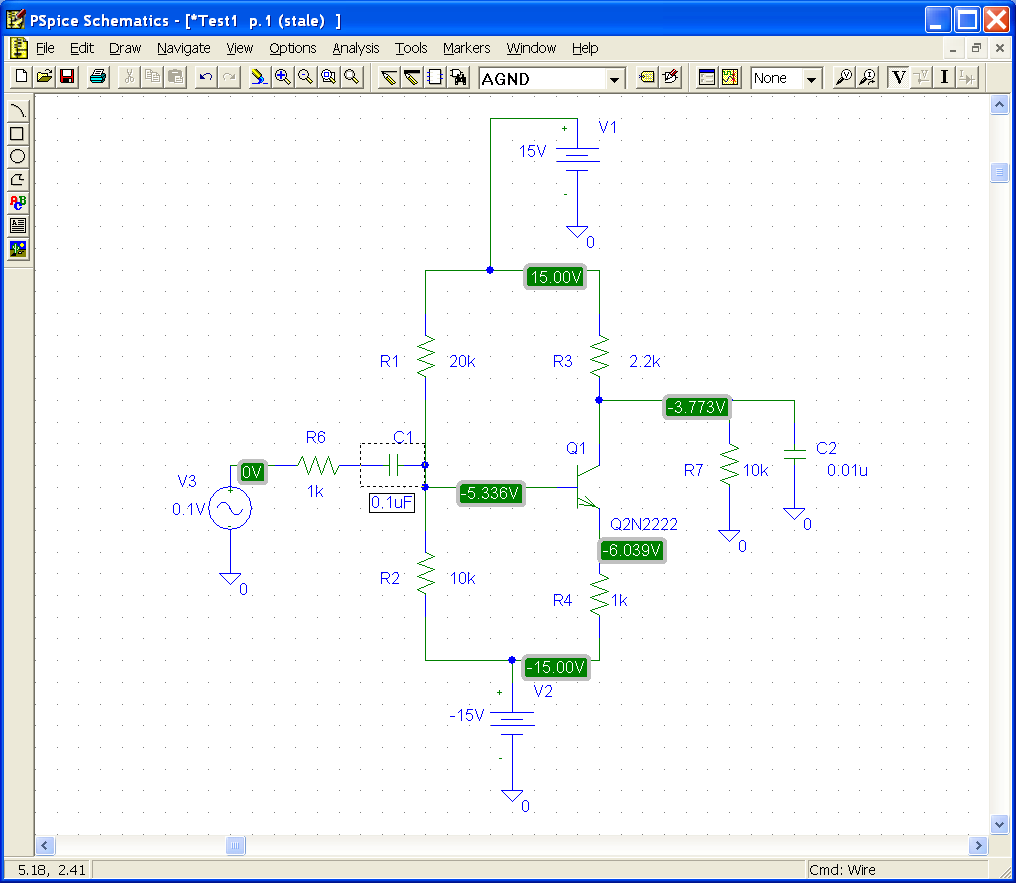This screenshot has height=883, width=1016.
Task: Select the Draw Arc tool
Action: point(17,111)
